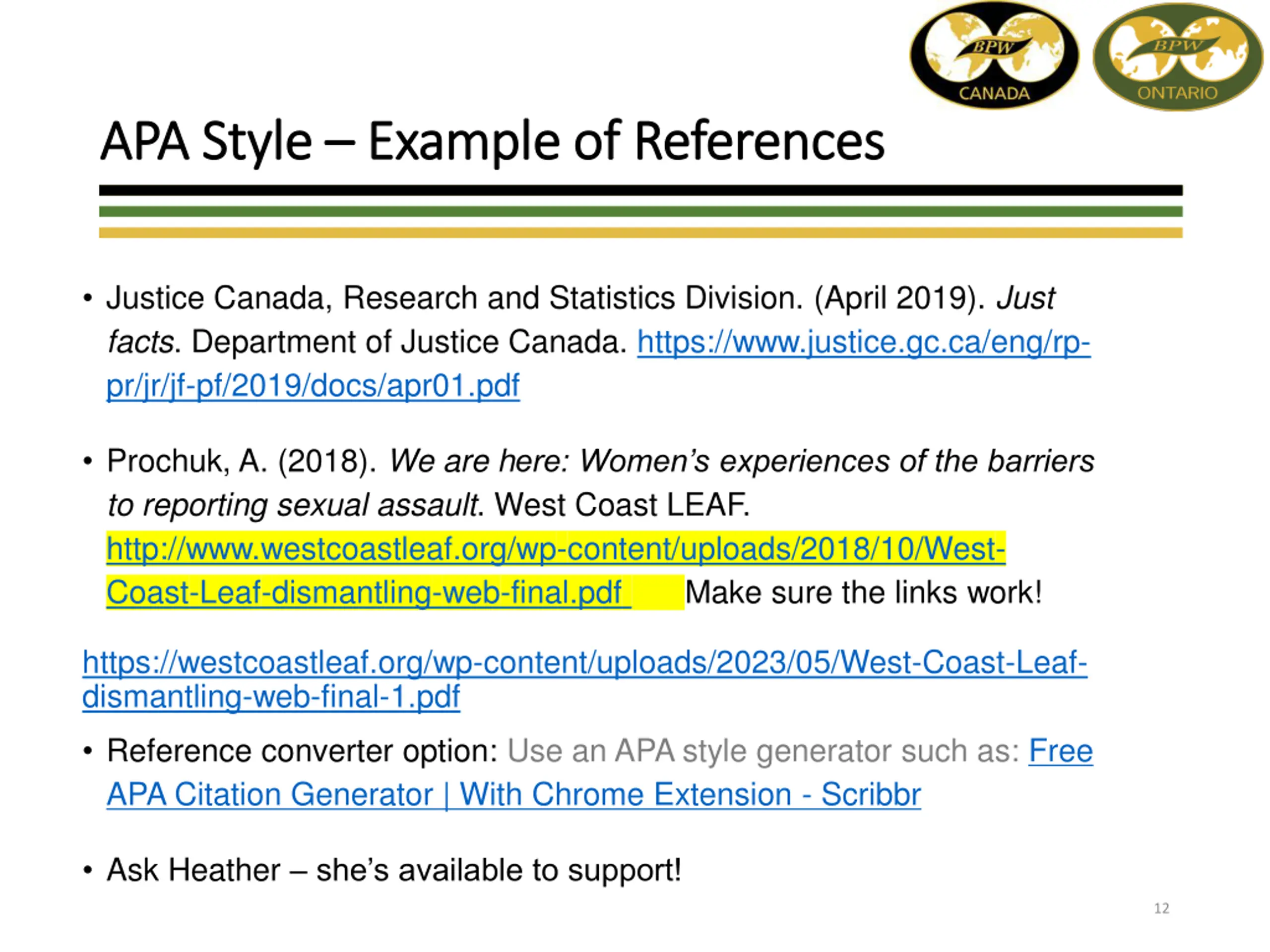Screen dimensions: 1270x952
Task: Click the 'Prochuk, A. (2018).' reference text
Action: [x=242, y=461]
